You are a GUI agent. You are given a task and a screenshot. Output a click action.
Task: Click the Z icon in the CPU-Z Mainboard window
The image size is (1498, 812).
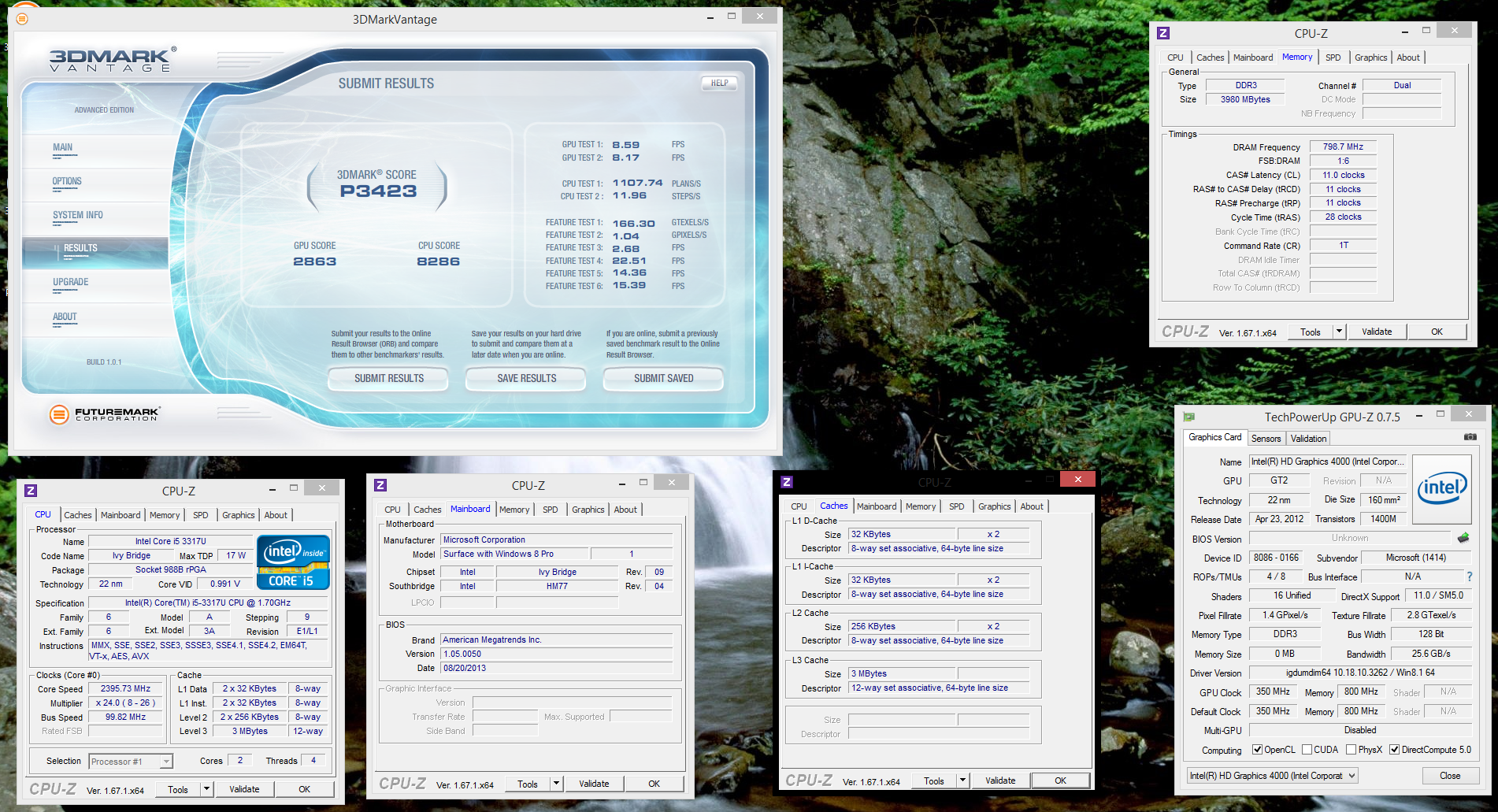pyautogui.click(x=380, y=485)
